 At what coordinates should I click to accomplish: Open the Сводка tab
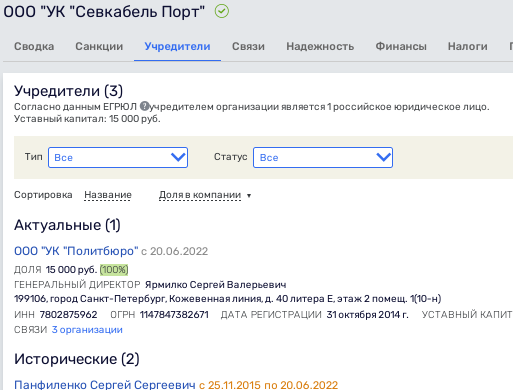point(34,46)
